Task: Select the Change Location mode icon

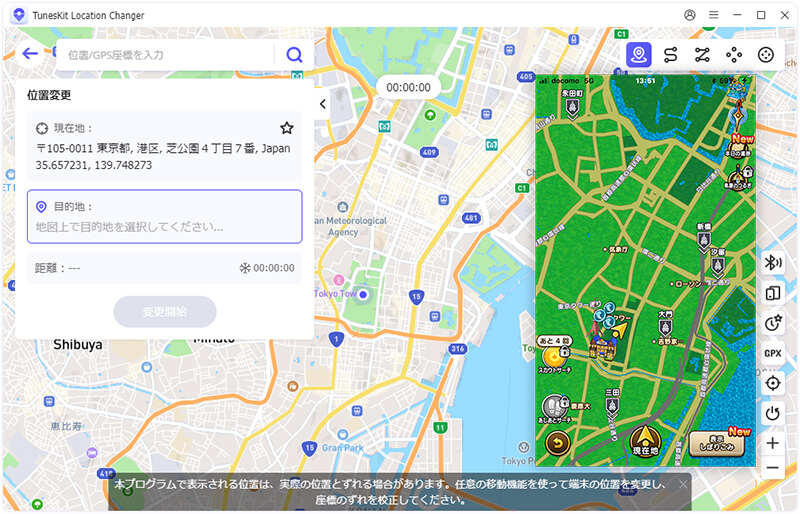Action: coord(639,55)
